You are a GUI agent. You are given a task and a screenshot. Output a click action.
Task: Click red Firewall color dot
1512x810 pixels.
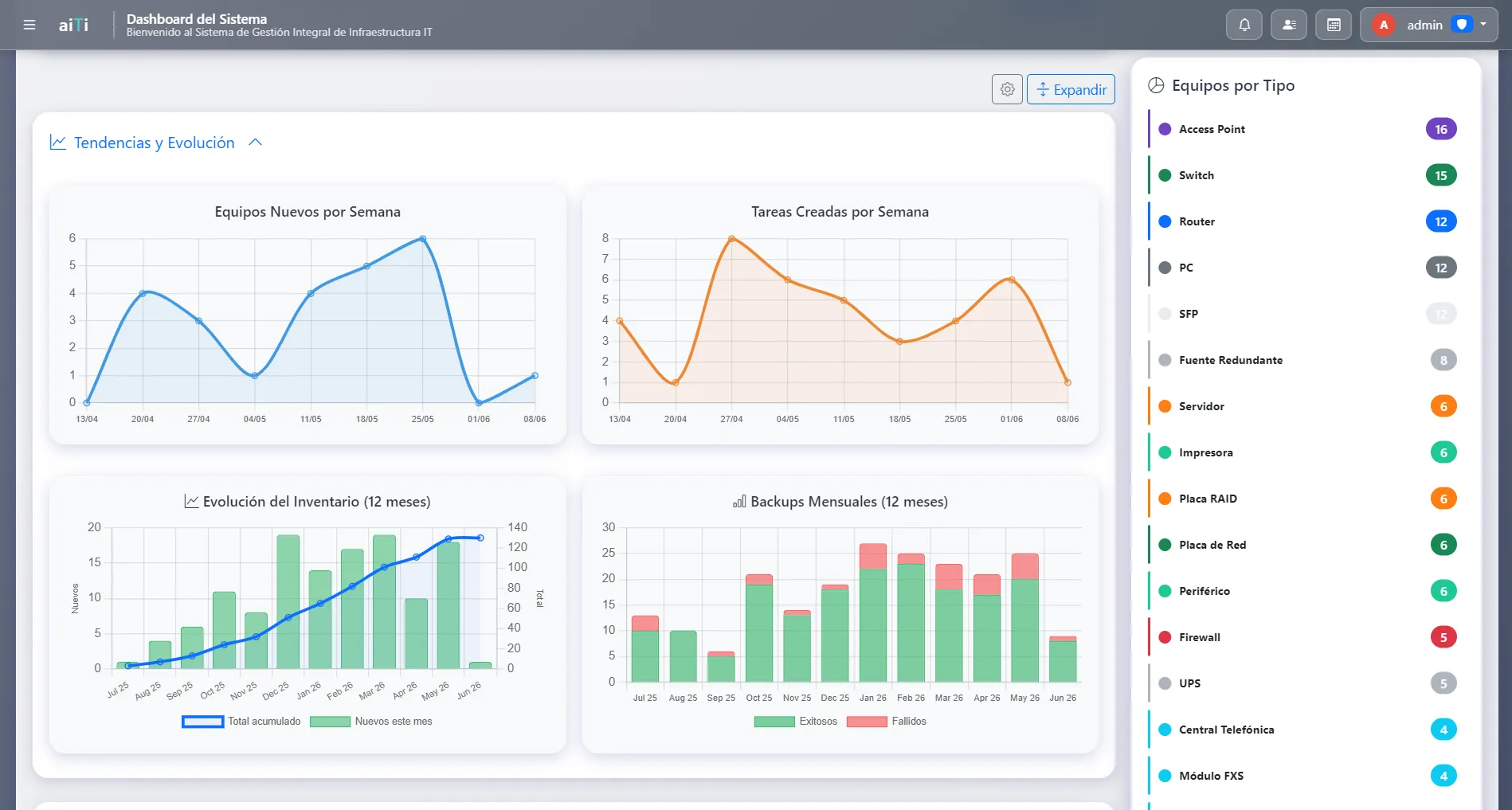[x=1165, y=637]
